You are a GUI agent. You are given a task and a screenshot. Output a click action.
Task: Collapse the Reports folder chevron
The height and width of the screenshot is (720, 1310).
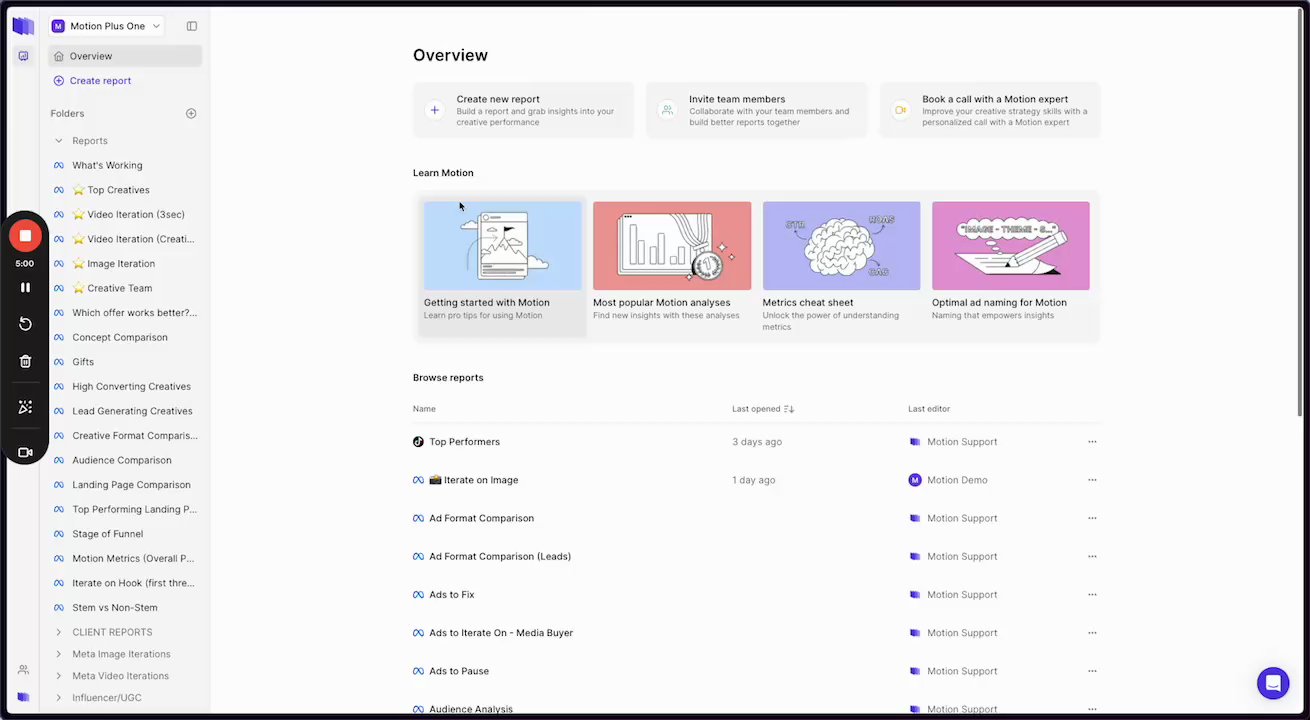[x=59, y=141]
